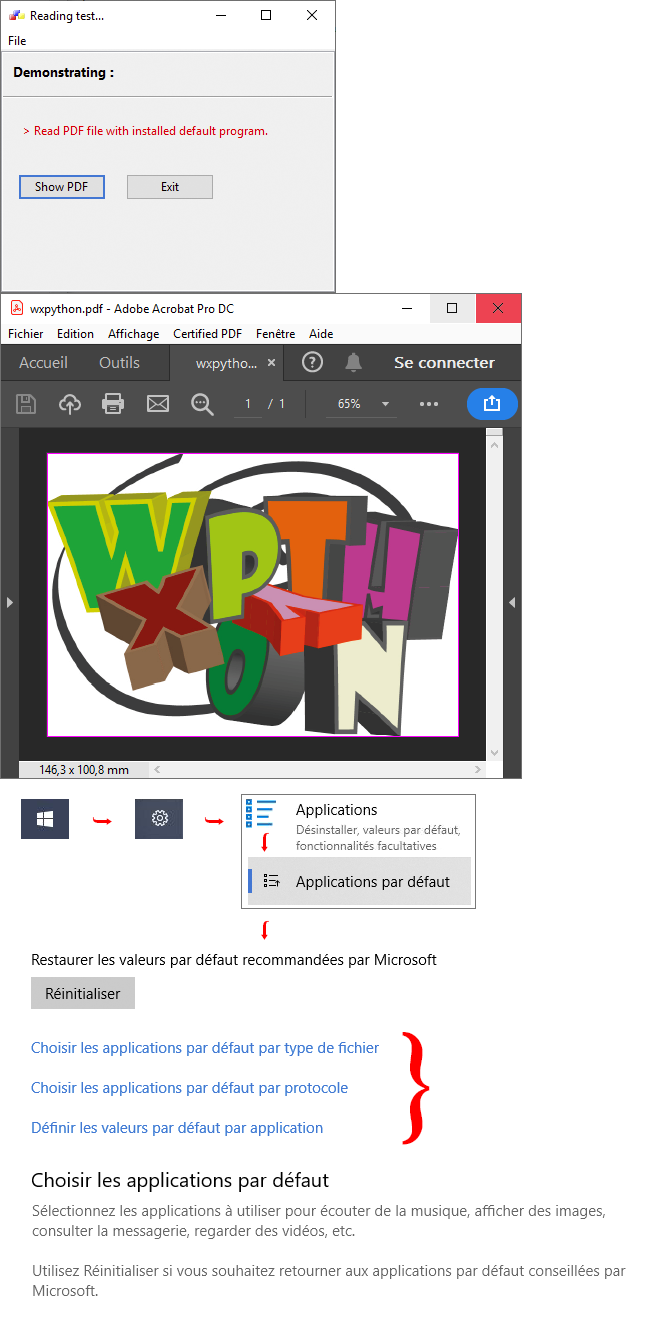The width and height of the screenshot is (650, 1318).
Task: Click the Windows Start logo icon
Action: click(x=45, y=819)
